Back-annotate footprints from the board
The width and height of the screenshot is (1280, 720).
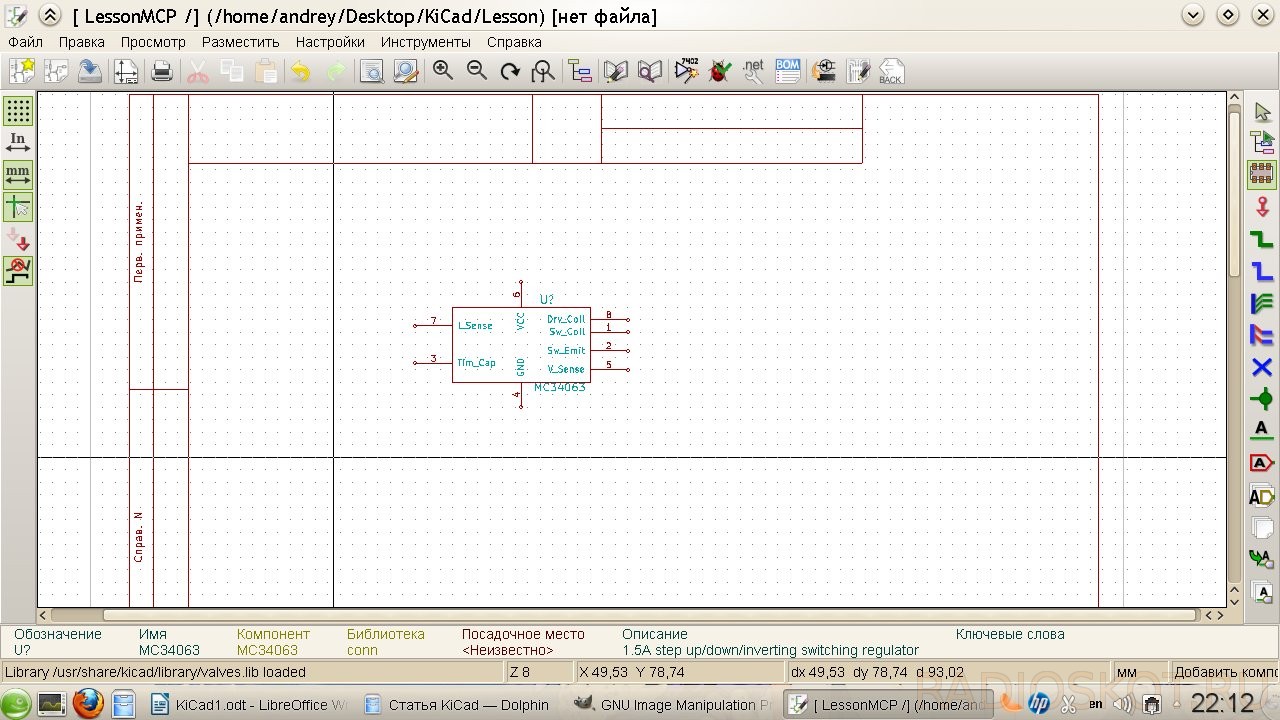(x=890, y=71)
